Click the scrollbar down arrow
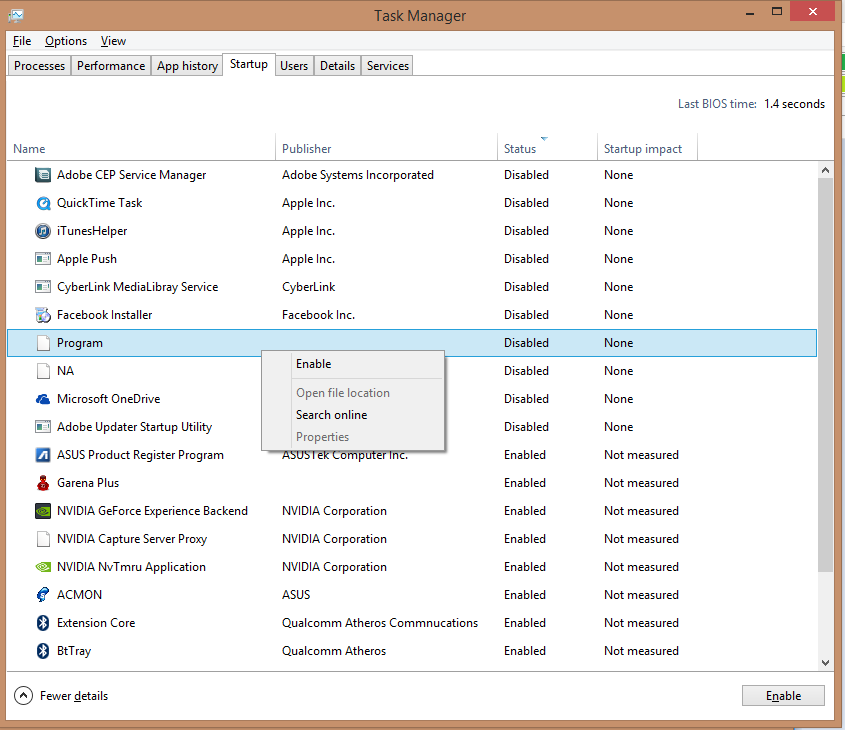845x730 pixels. point(825,663)
